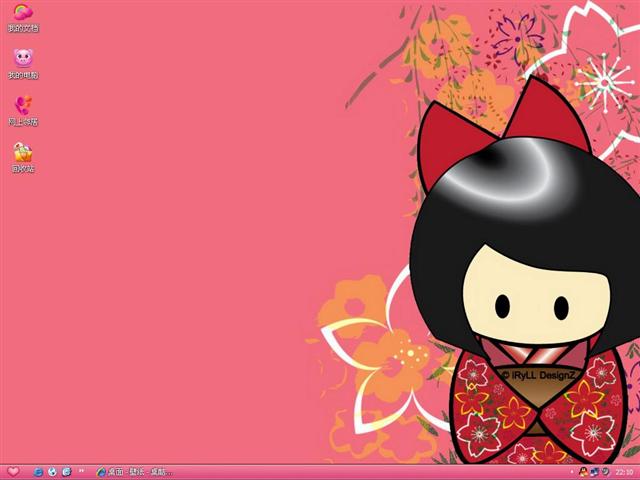This screenshot has height=480, width=640.
Task: Click the 22:10 system clock
Action: click(624, 472)
